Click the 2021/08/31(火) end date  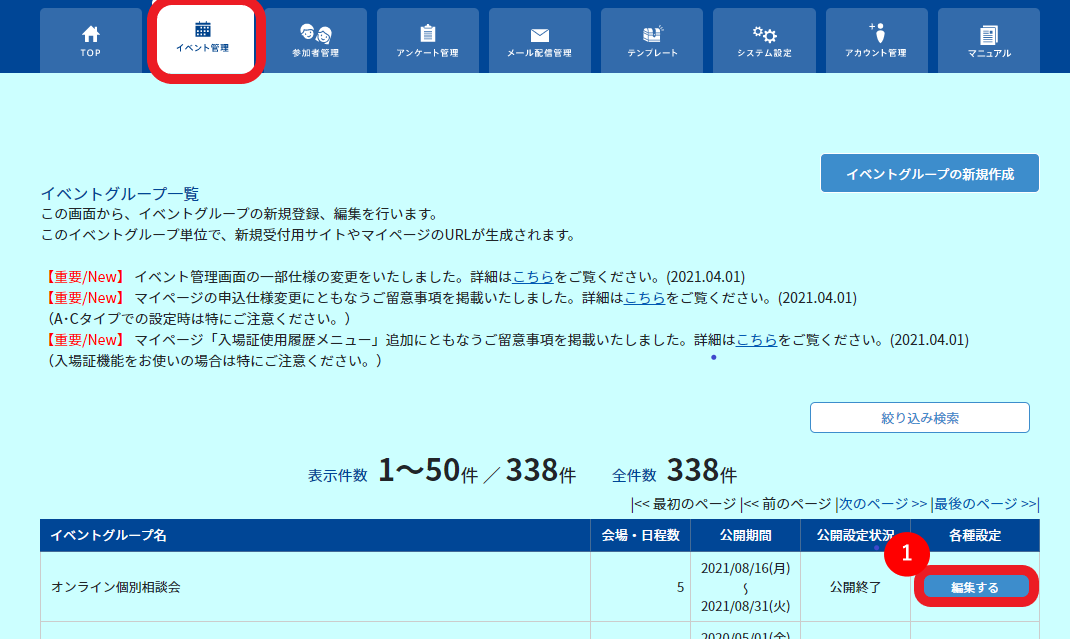tap(746, 606)
